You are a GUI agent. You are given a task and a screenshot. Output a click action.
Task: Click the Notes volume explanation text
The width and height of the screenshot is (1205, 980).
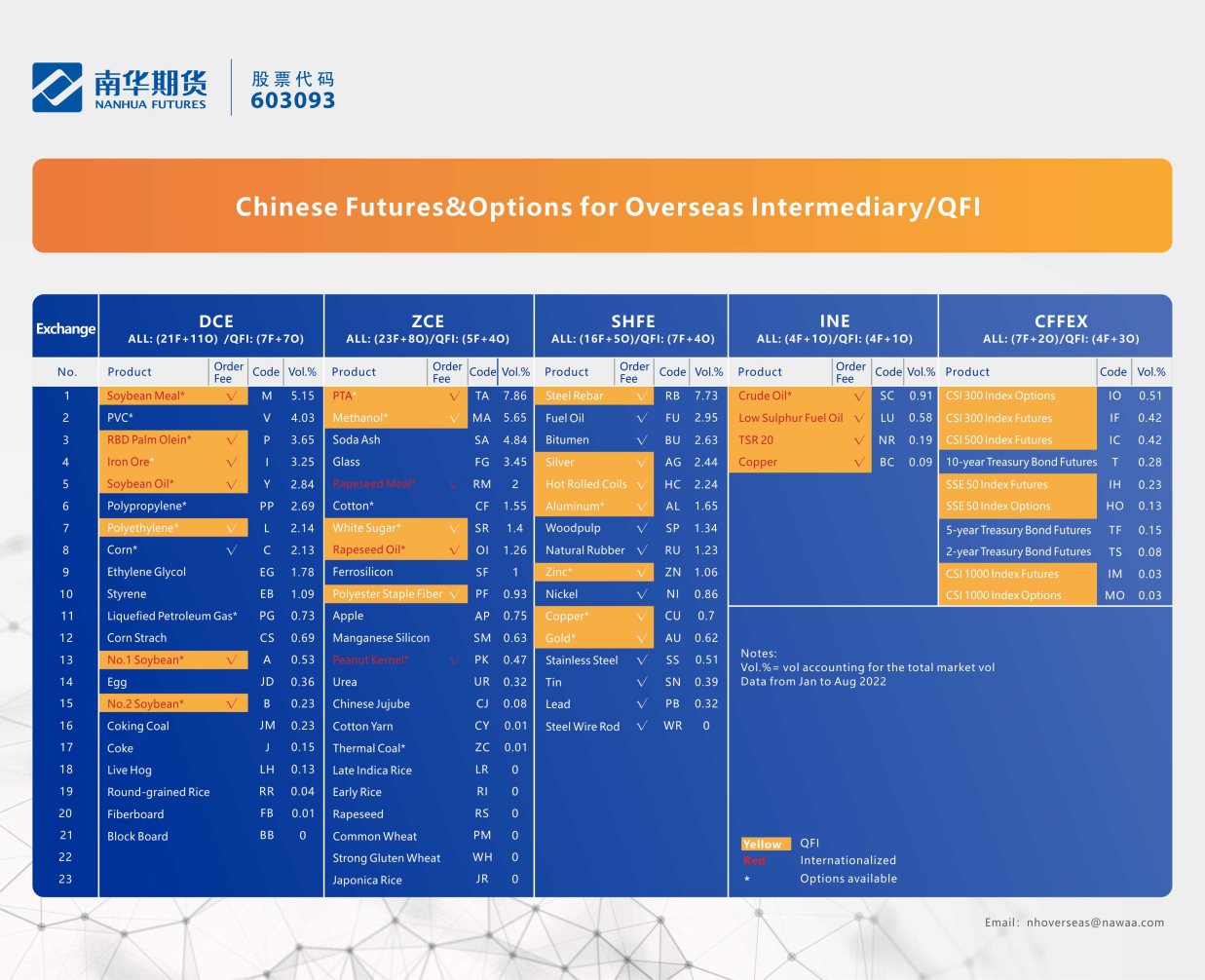(x=868, y=667)
